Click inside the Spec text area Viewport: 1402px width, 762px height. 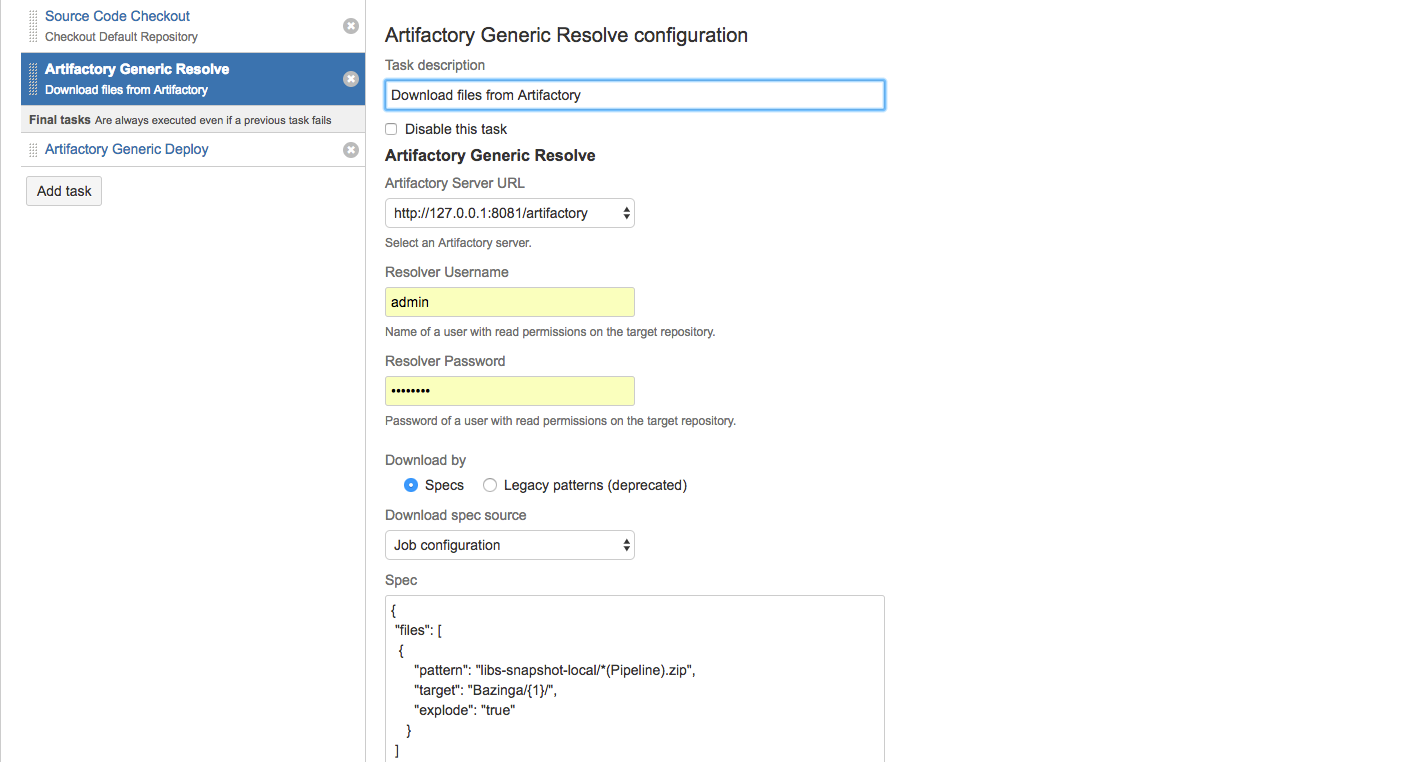pos(635,678)
